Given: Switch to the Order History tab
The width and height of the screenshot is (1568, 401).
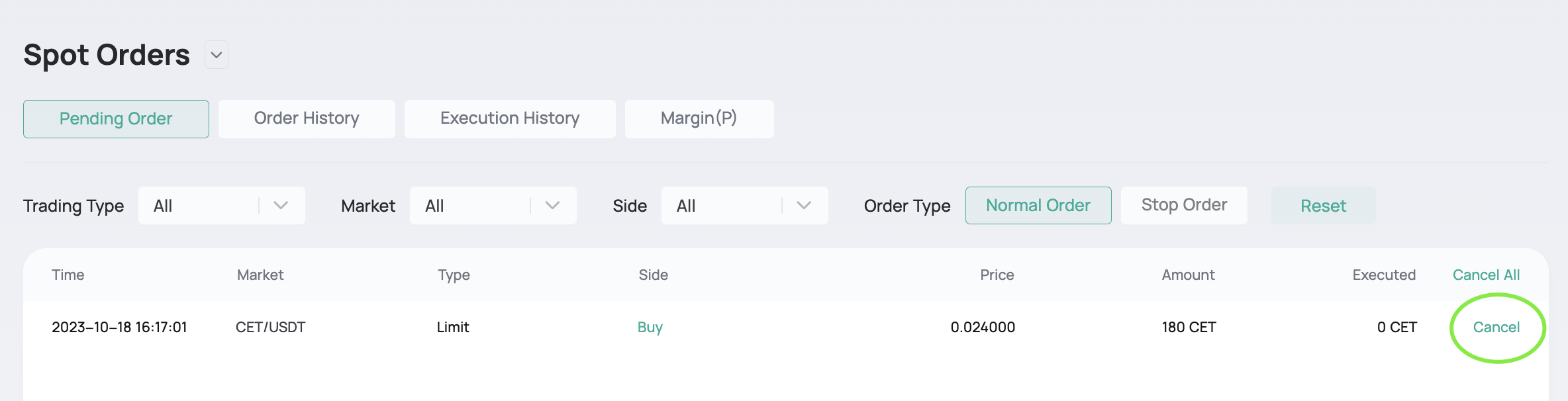Looking at the screenshot, I should [x=307, y=119].
